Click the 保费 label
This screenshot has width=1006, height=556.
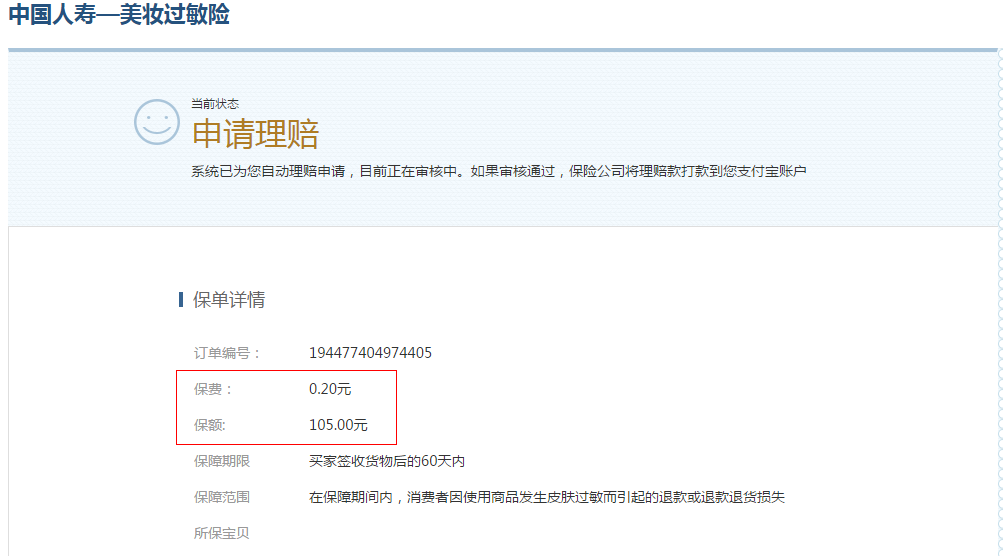(x=213, y=389)
